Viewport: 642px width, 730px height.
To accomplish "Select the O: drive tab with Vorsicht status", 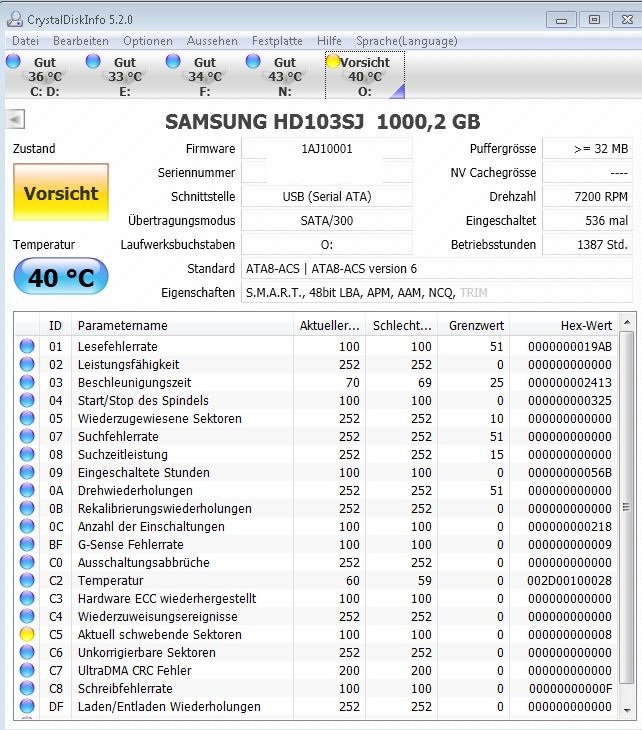I will tap(365, 75).
